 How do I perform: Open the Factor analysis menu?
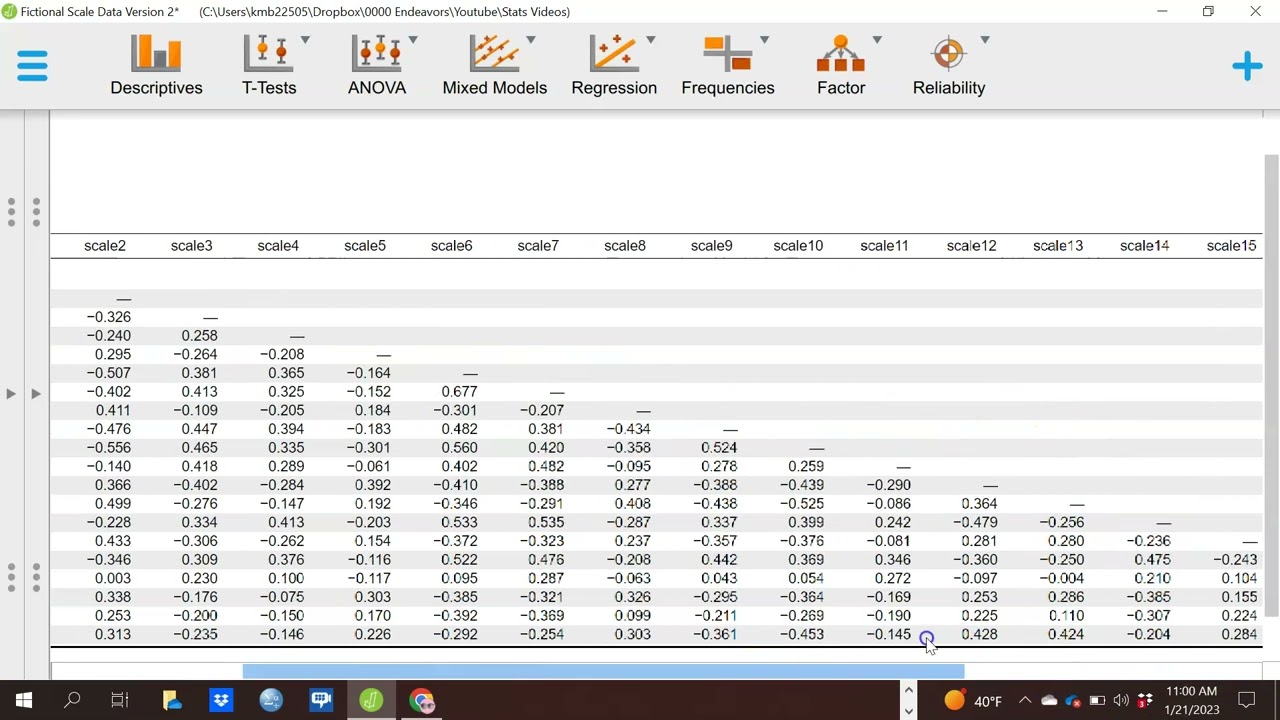[841, 66]
